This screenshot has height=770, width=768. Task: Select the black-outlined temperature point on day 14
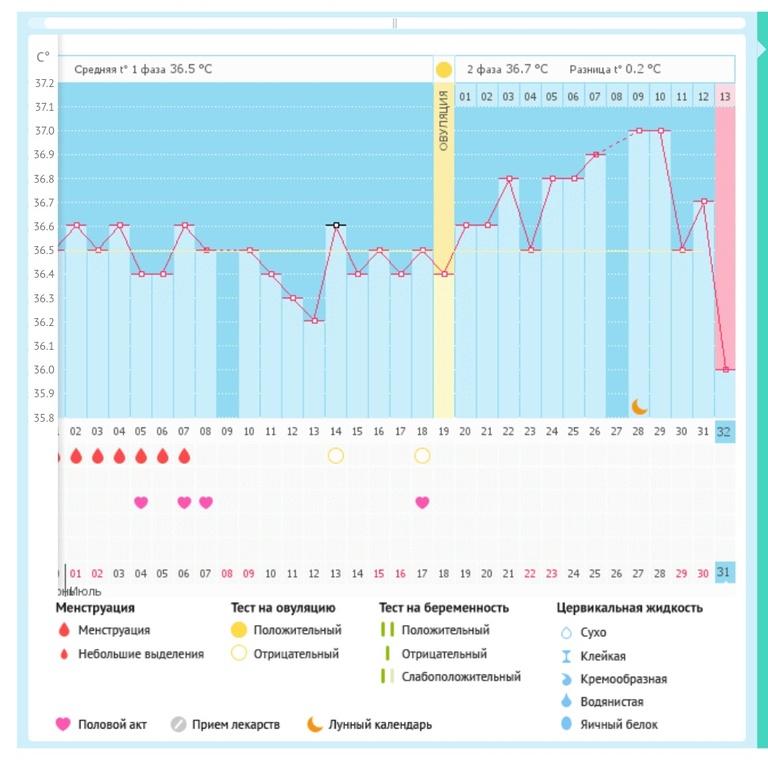[336, 225]
